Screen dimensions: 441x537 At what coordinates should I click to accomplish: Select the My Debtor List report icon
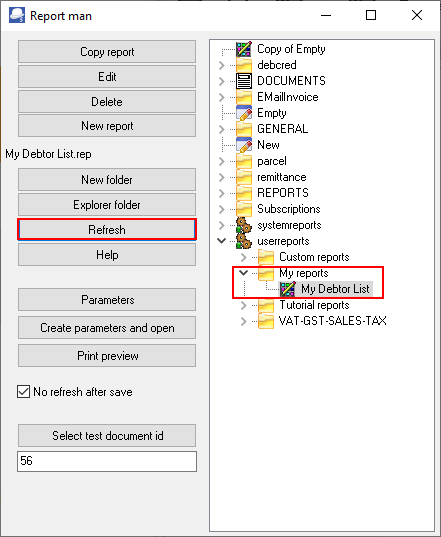click(288, 289)
